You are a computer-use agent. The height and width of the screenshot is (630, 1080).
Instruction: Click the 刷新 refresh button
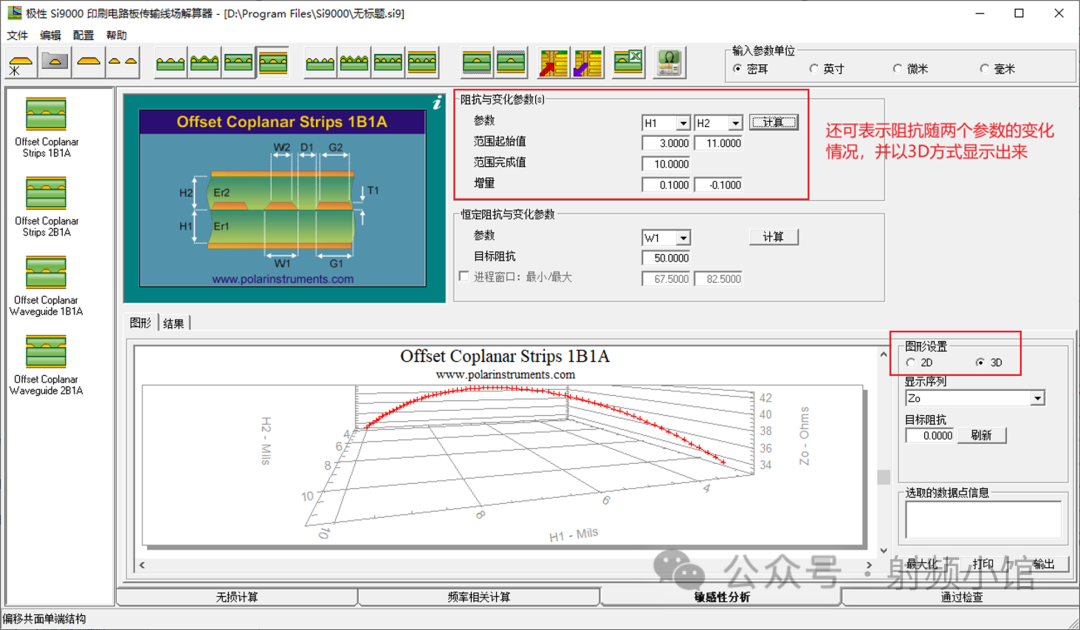click(x=982, y=435)
